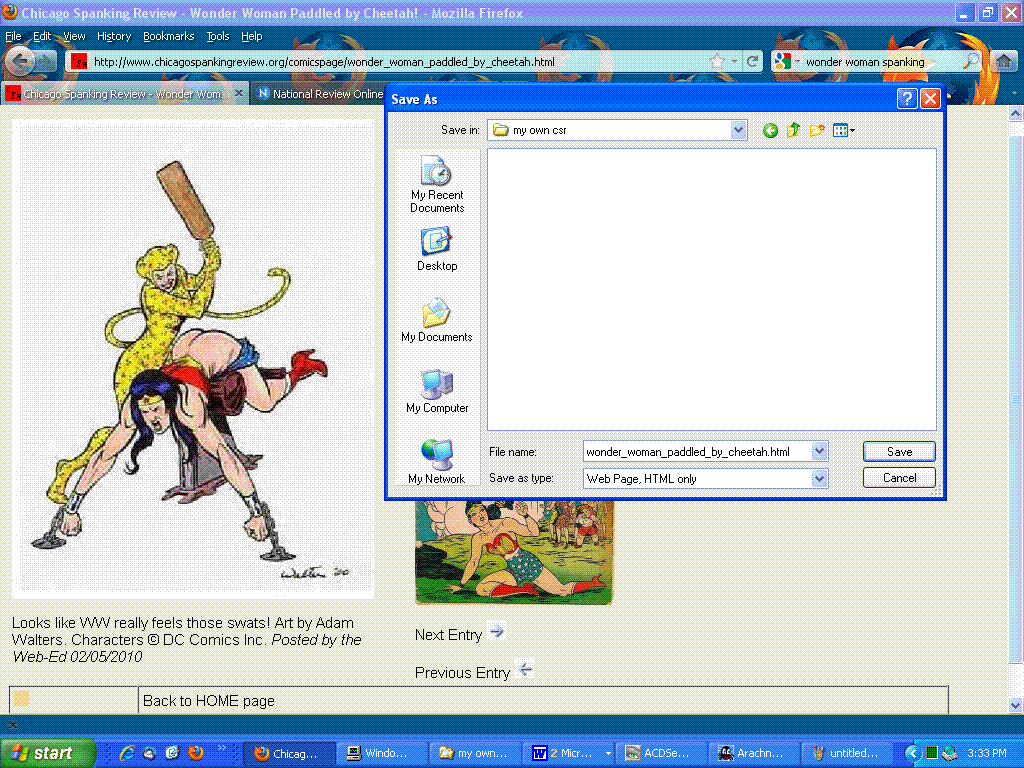This screenshot has height=768, width=1024.
Task: Open Firefox View menu
Action: [74, 37]
